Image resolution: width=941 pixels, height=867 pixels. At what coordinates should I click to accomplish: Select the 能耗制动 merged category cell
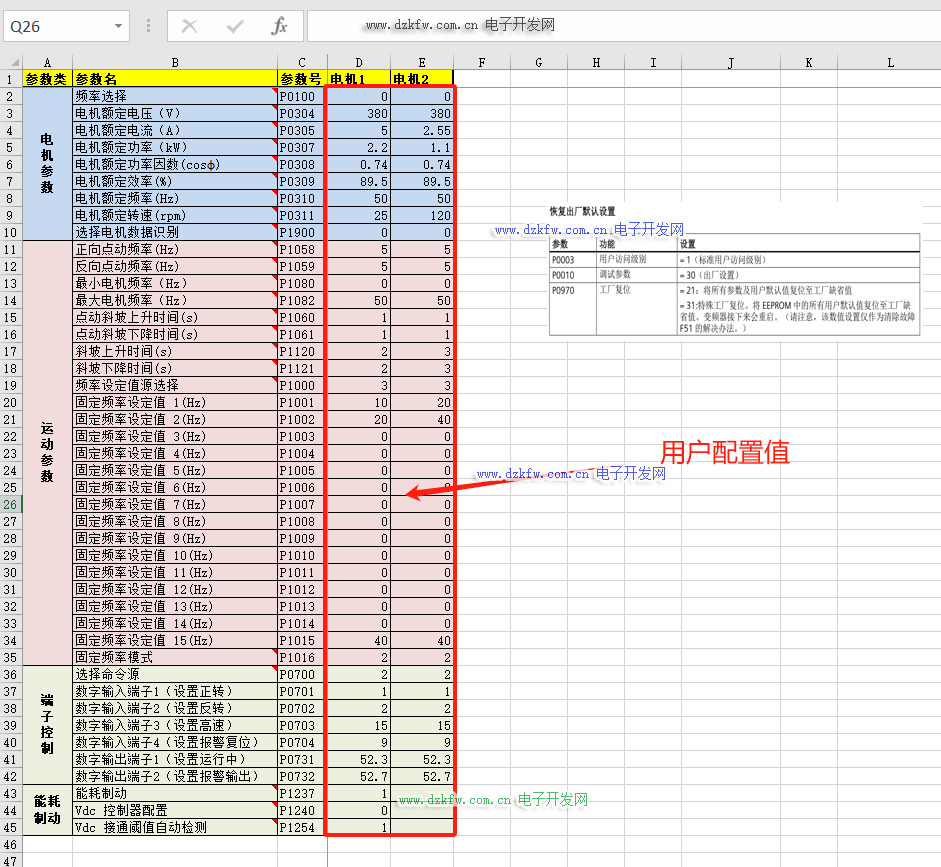(47, 810)
